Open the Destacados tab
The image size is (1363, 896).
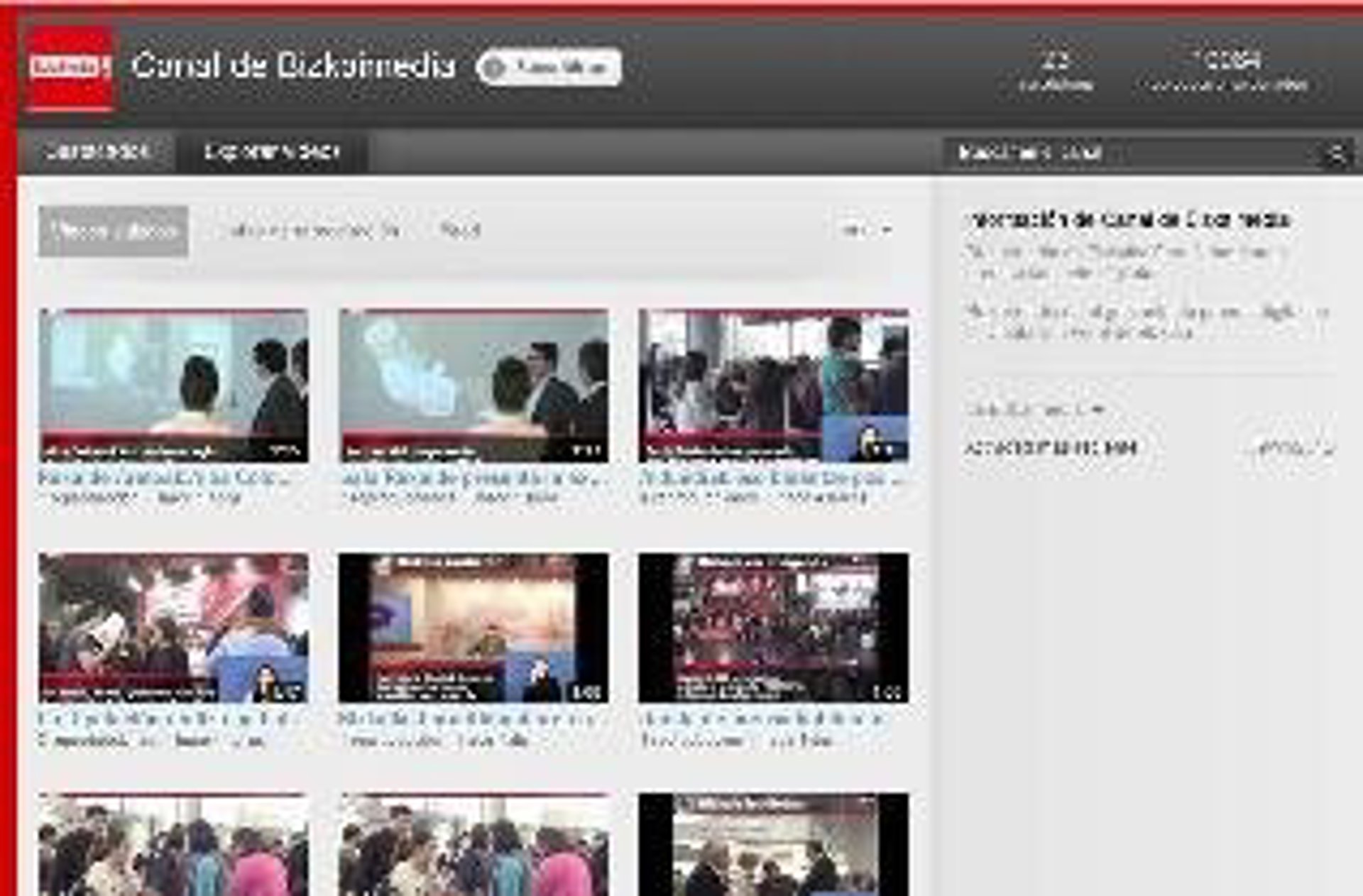coord(97,152)
